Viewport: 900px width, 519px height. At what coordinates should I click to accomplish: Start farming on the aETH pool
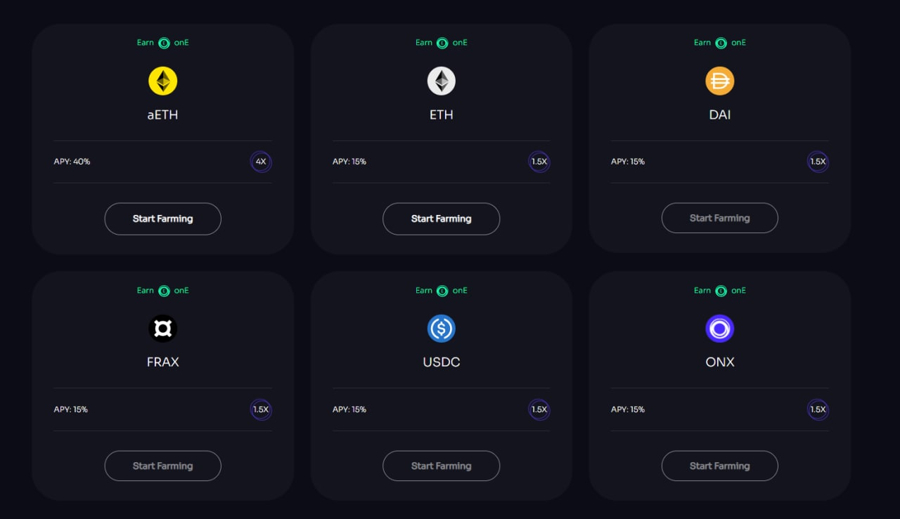(163, 219)
